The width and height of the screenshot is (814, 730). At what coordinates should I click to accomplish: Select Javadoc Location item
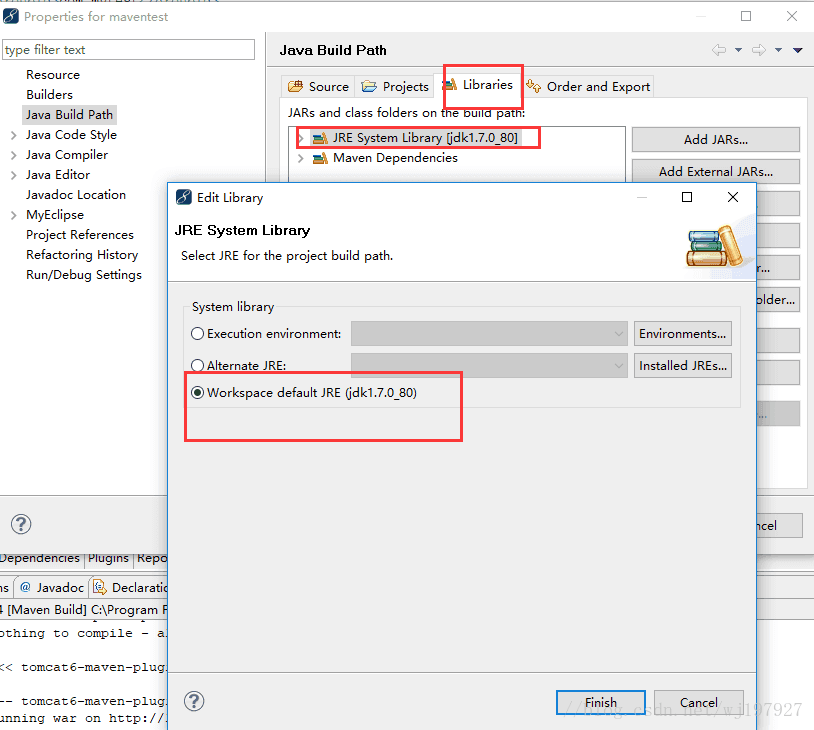pyautogui.click(x=76, y=195)
